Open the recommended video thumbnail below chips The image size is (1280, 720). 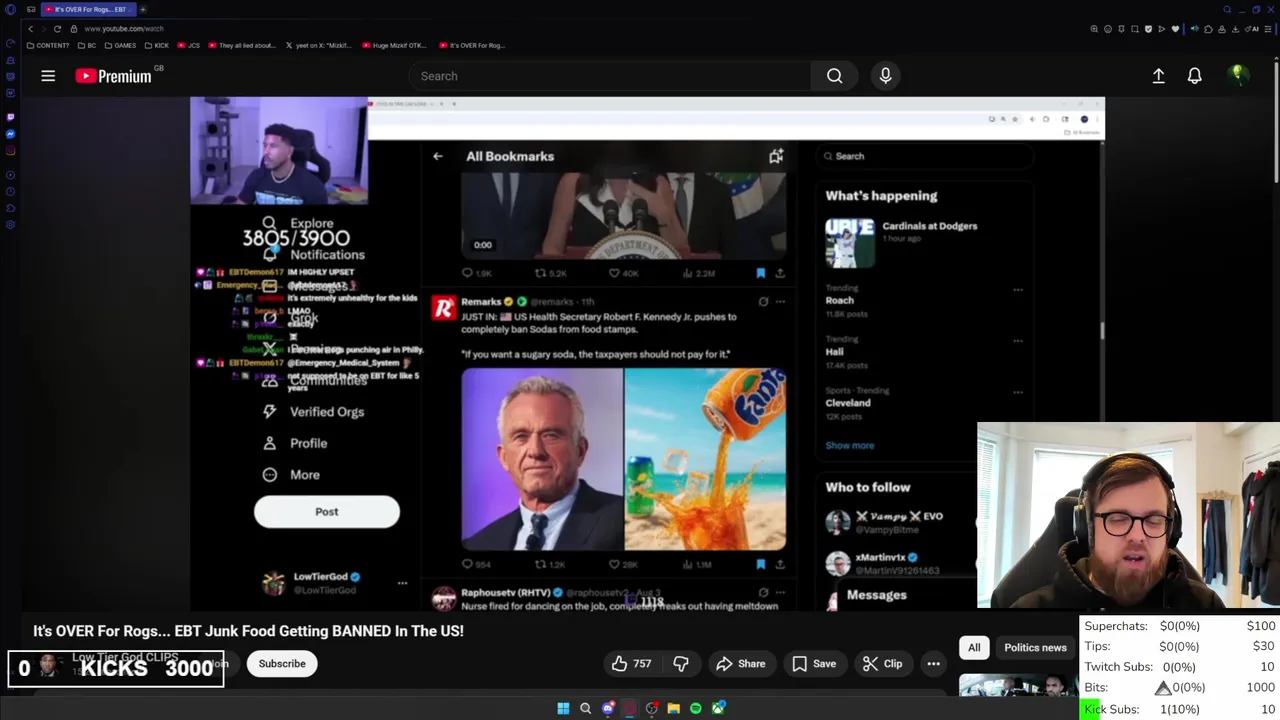[1018, 686]
